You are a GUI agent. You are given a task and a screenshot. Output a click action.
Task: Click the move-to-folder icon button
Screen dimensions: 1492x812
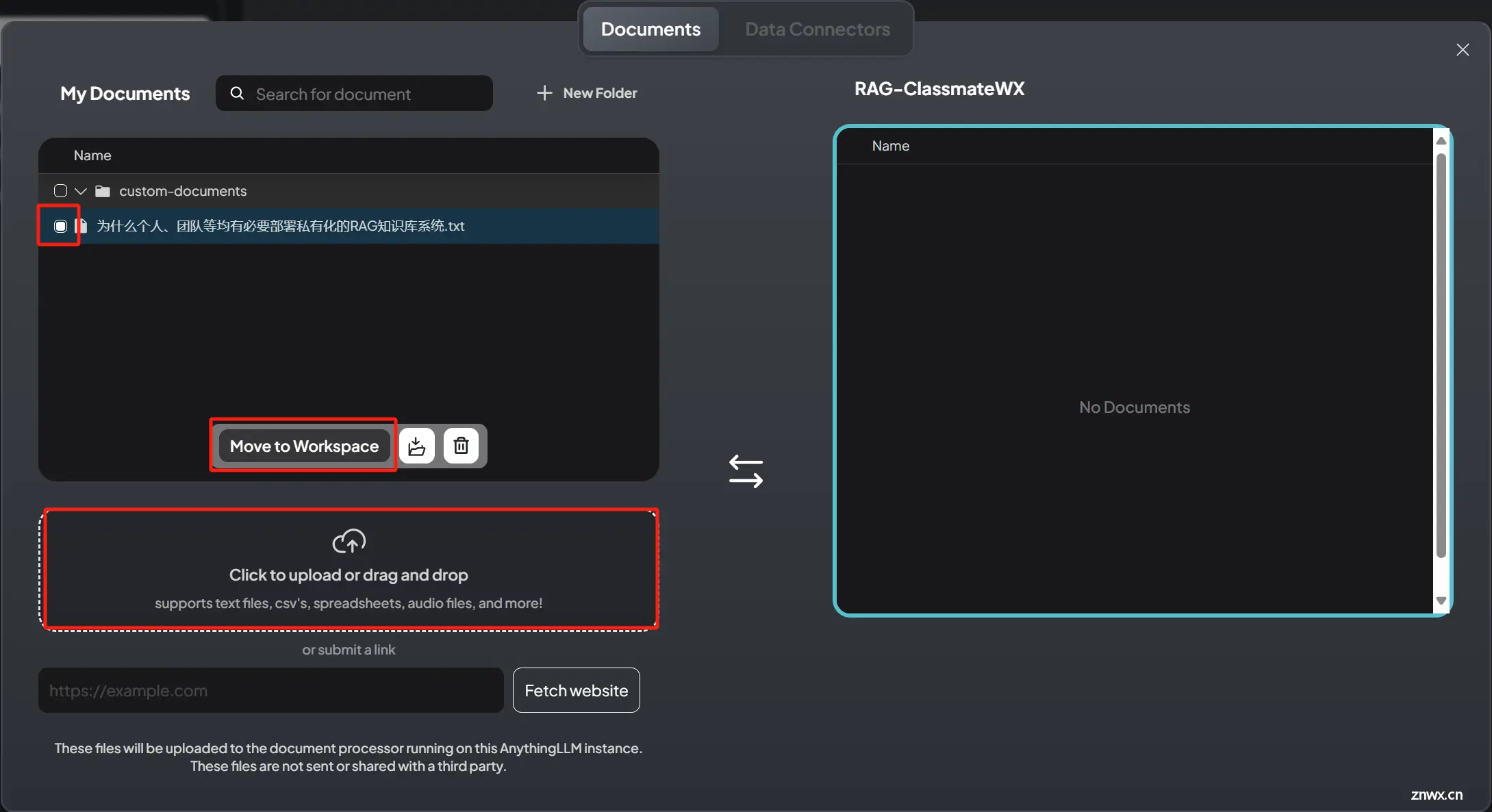417,446
